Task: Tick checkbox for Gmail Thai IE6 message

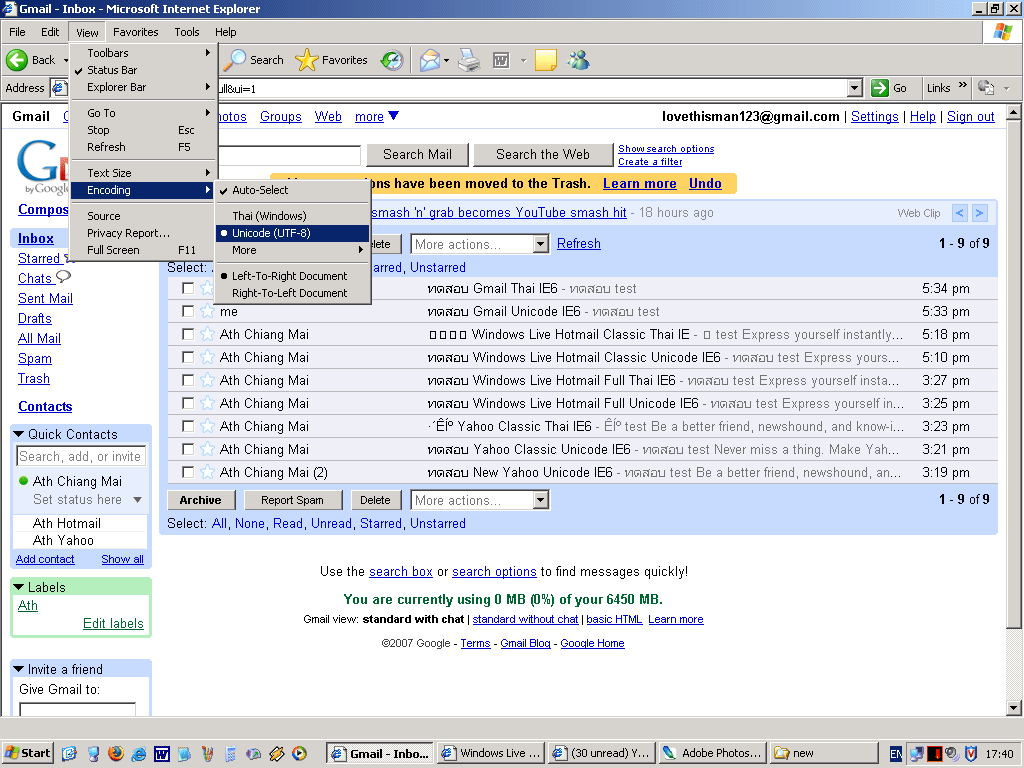Action: (188, 288)
